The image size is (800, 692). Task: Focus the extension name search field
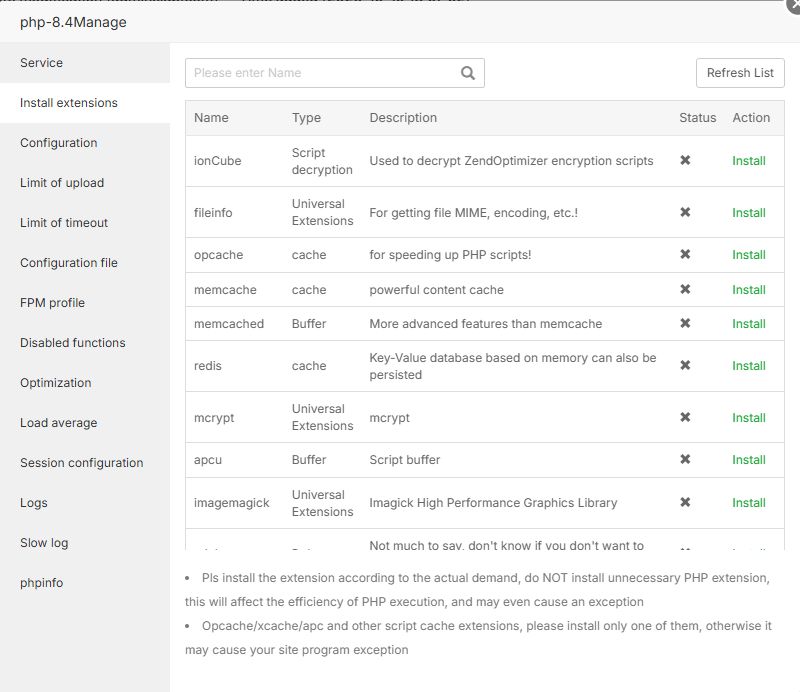324,73
